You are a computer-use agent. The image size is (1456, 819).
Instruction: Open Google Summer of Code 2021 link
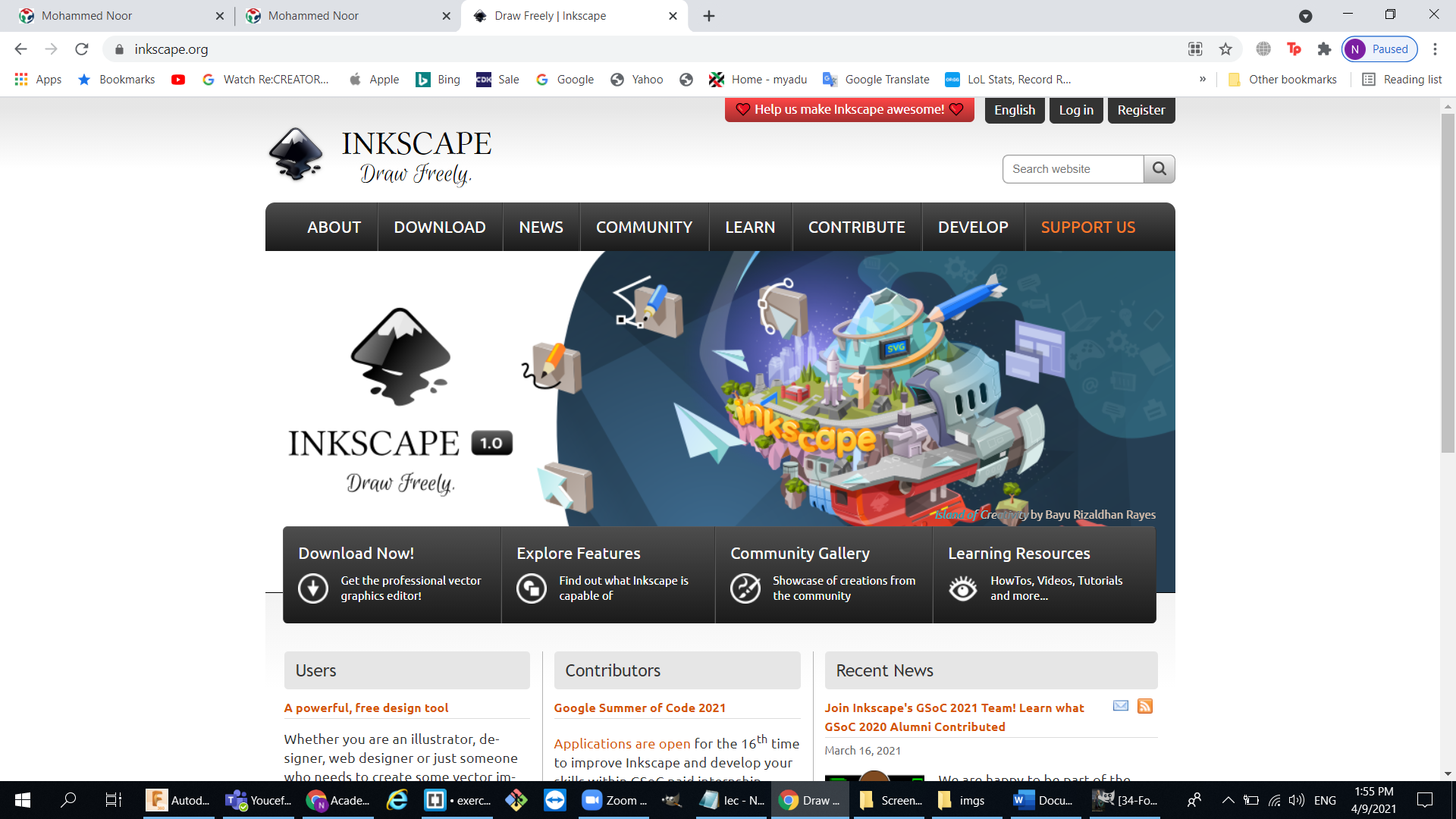pyautogui.click(x=639, y=708)
